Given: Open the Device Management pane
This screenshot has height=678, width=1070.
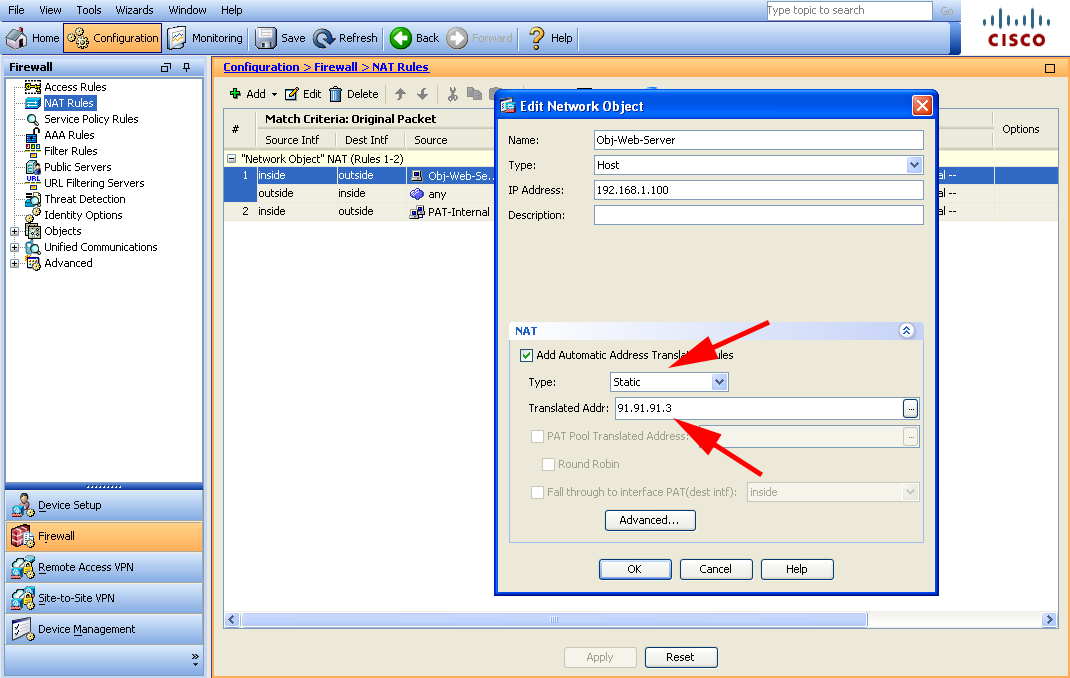Looking at the screenshot, I should [104, 629].
